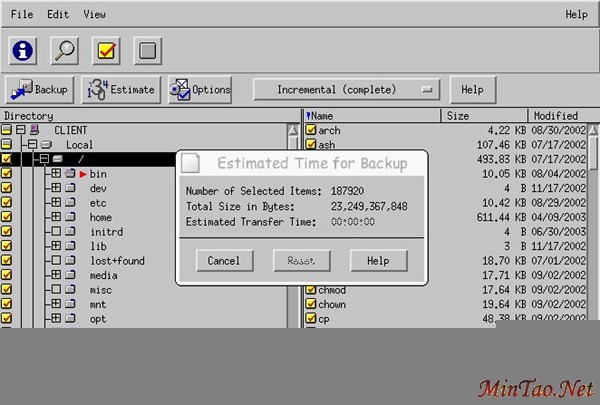Cancel the estimate dialog
This screenshot has height=405, width=600.
224,261
